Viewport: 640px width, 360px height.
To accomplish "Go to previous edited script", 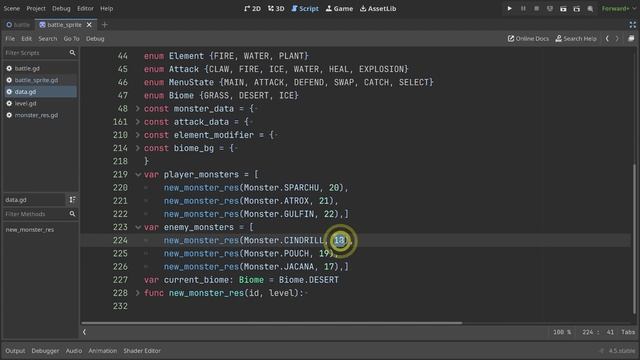I will point(607,39).
